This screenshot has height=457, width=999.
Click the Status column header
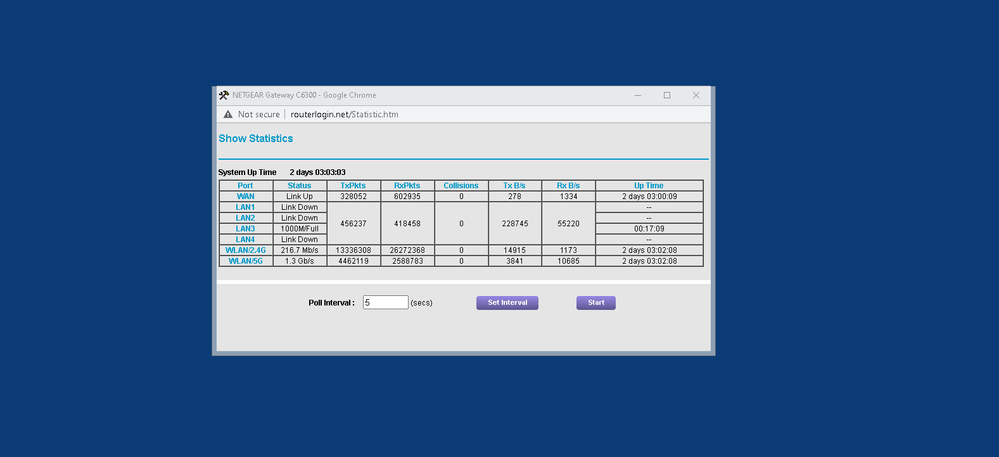click(299, 185)
